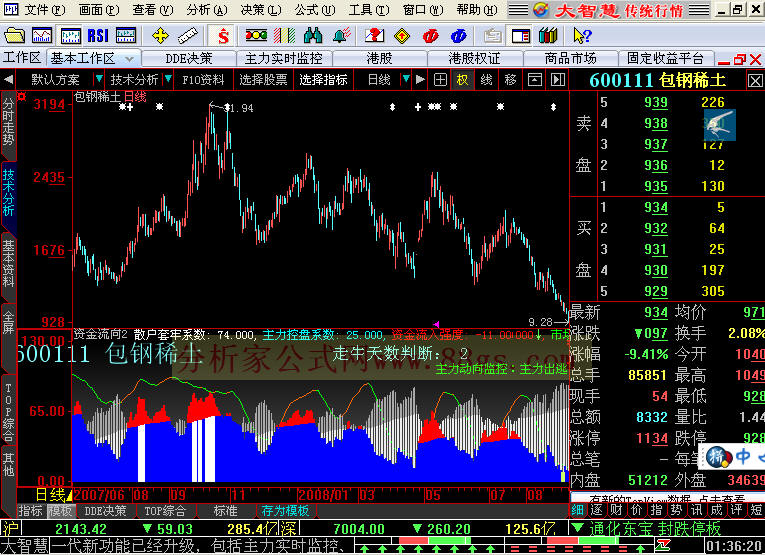Click the red question mark flag icon
The image size is (765, 555).
(374, 36)
